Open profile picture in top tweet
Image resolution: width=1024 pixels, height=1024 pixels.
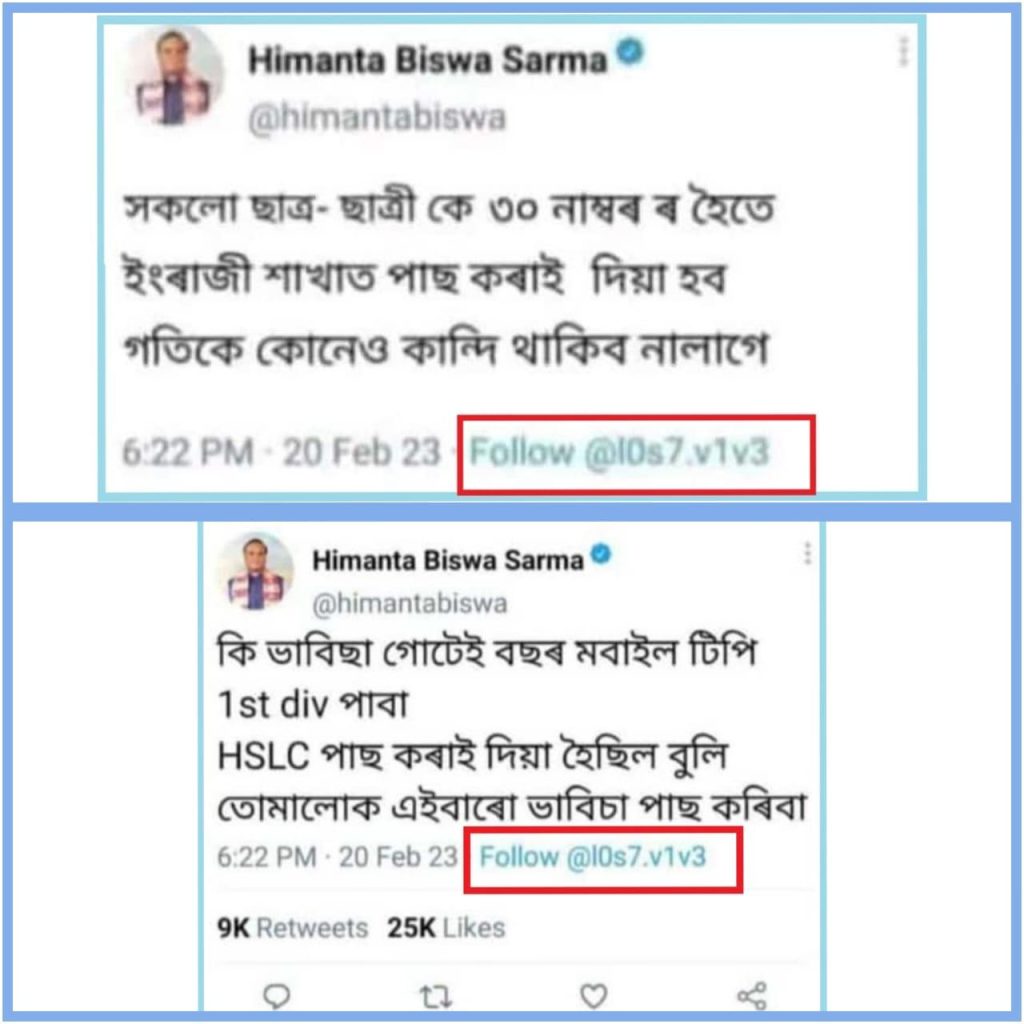click(x=173, y=77)
